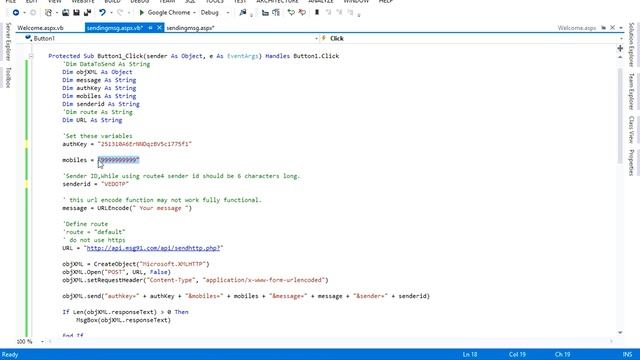Click the Navigate Backward arrow icon

pos(16,13)
